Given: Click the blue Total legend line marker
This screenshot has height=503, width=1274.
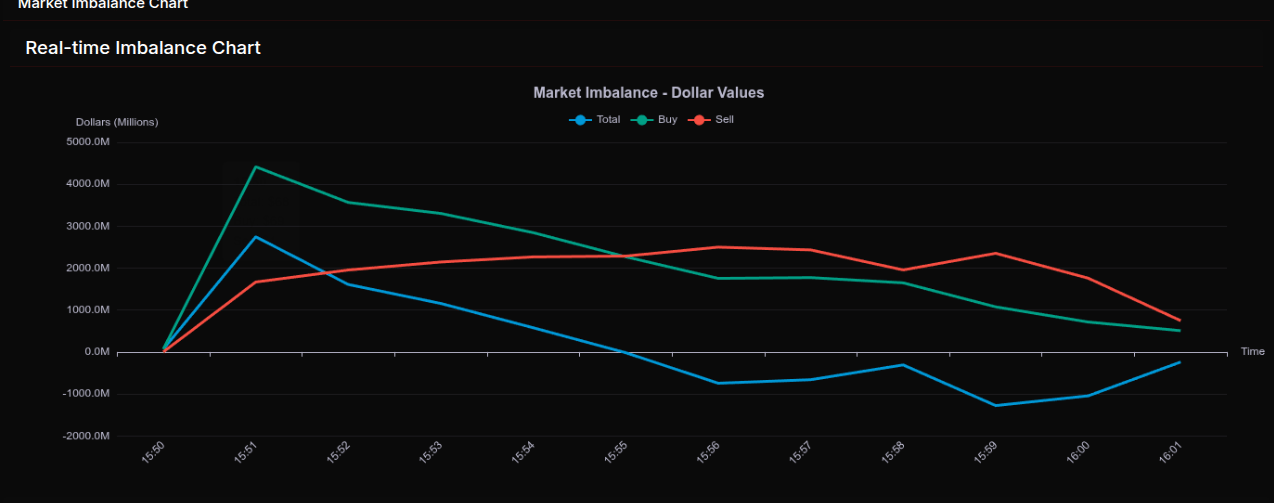Looking at the screenshot, I should pyautogui.click(x=580, y=120).
